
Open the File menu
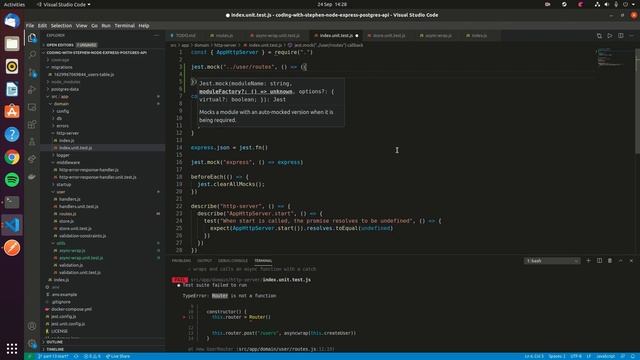click(30, 26)
